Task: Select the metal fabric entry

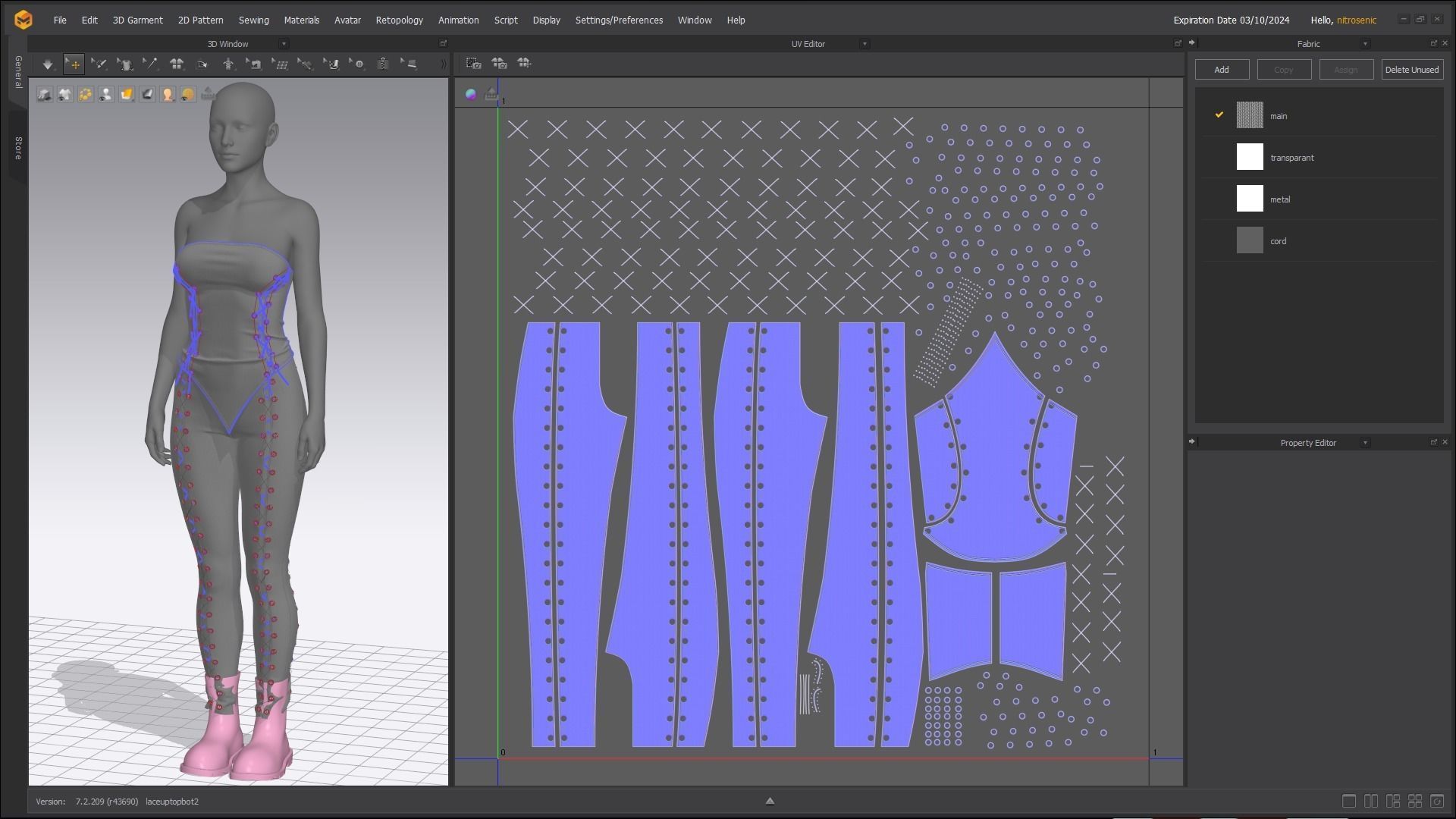Action: [1319, 199]
